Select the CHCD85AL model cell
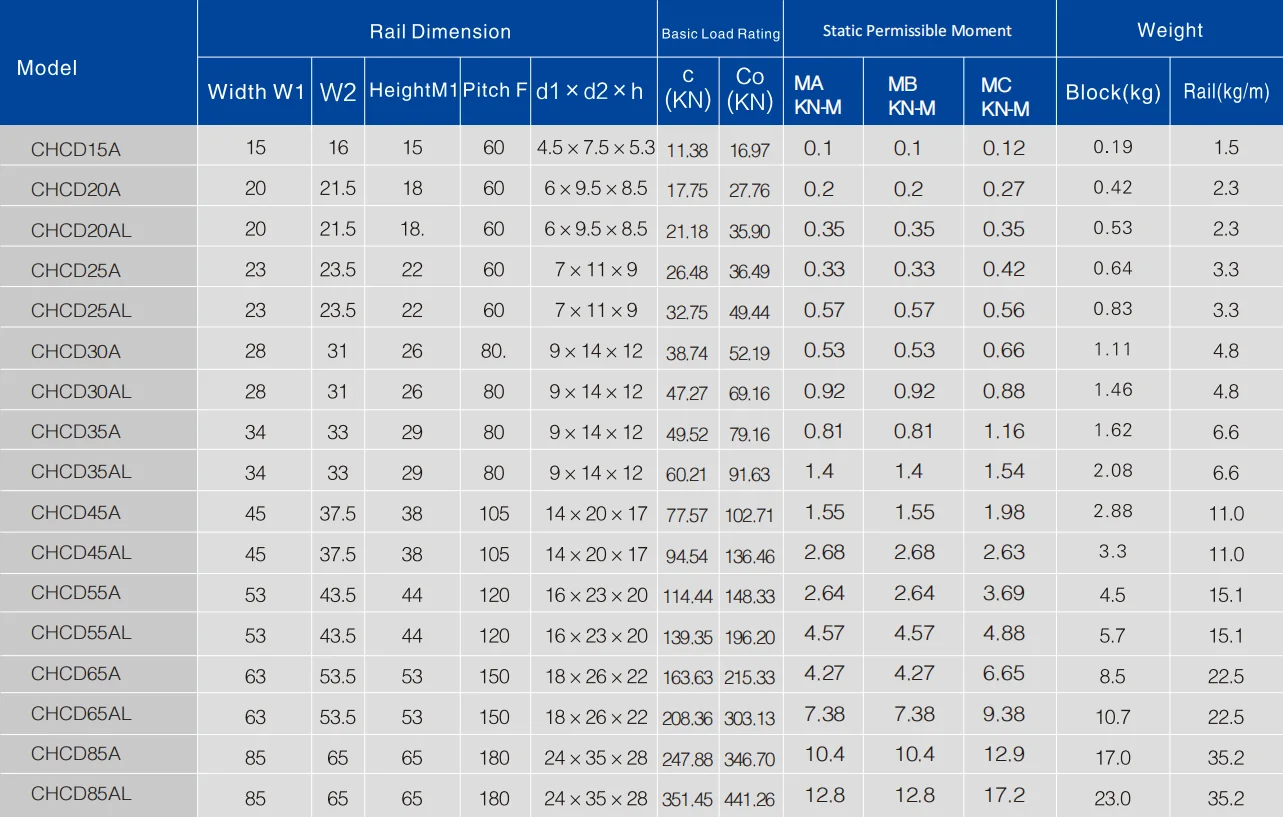The width and height of the screenshot is (1283, 817). coord(81,794)
